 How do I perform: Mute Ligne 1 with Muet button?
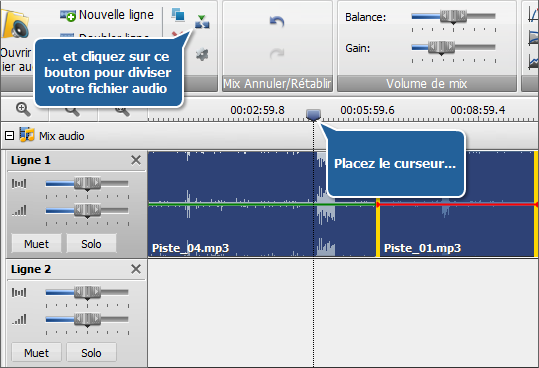(x=36, y=244)
